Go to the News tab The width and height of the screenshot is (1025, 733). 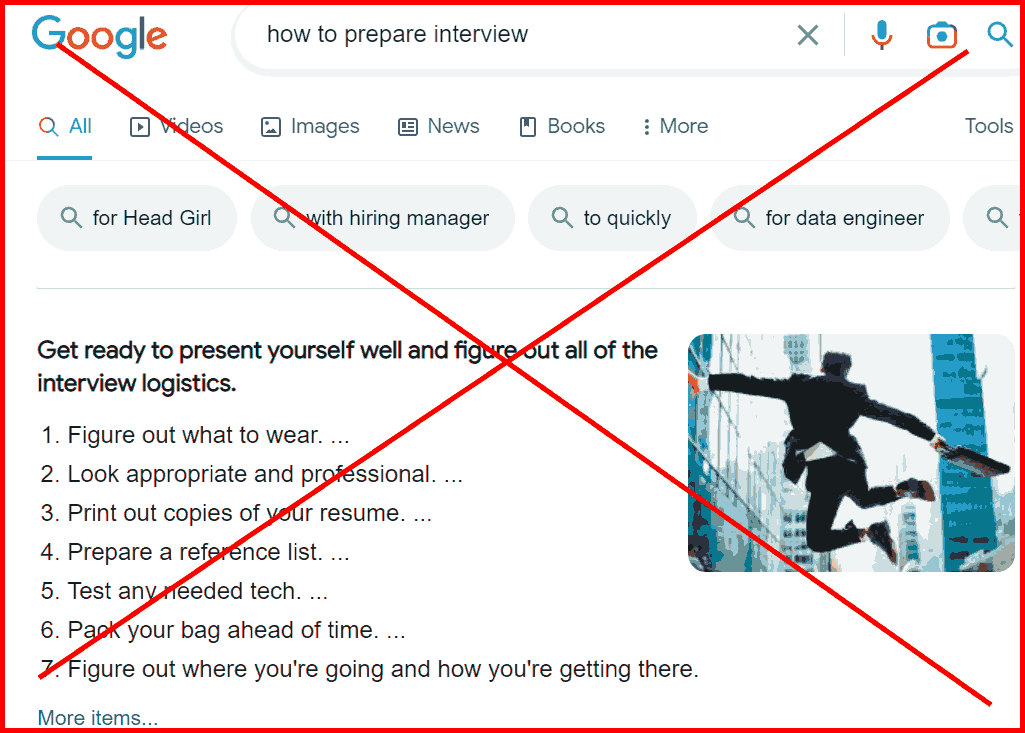click(439, 126)
